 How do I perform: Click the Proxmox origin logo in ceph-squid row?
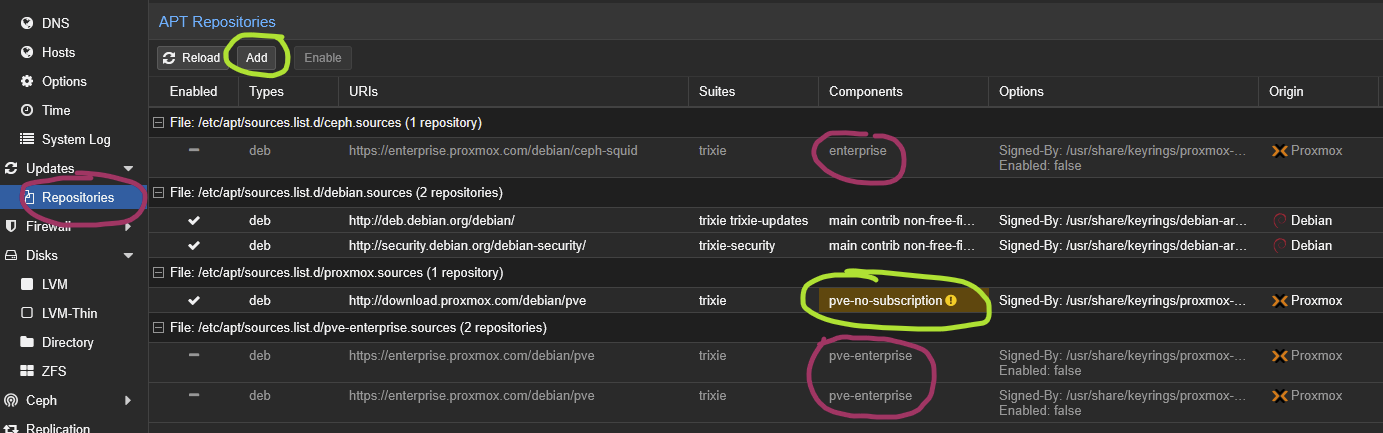click(x=1278, y=151)
